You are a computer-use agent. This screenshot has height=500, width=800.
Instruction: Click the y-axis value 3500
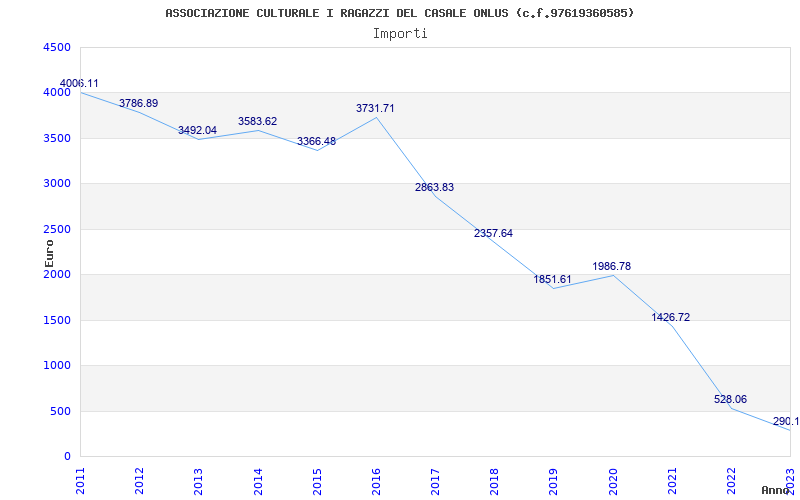pos(57,138)
